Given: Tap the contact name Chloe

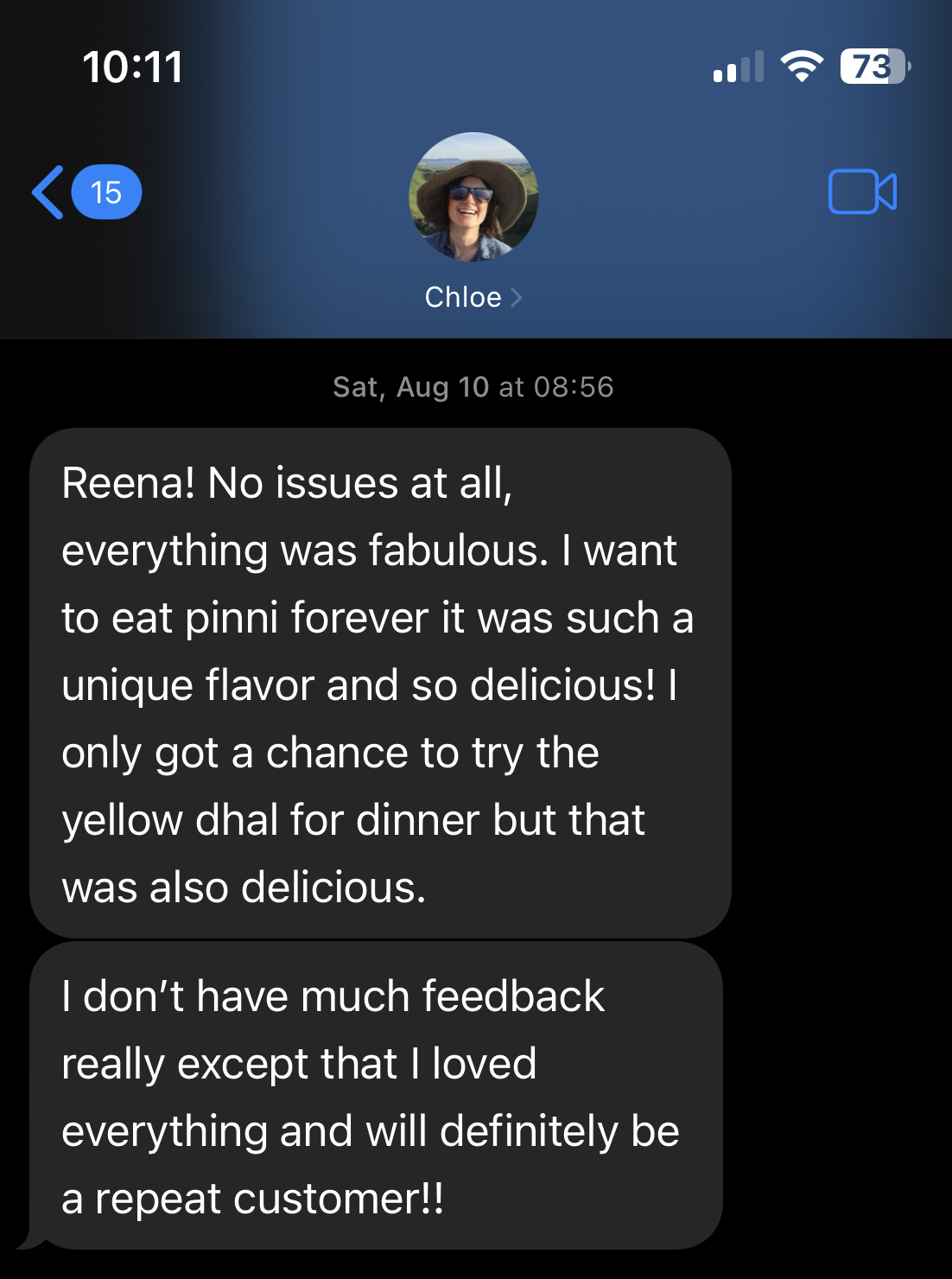Looking at the screenshot, I should 463,297.
